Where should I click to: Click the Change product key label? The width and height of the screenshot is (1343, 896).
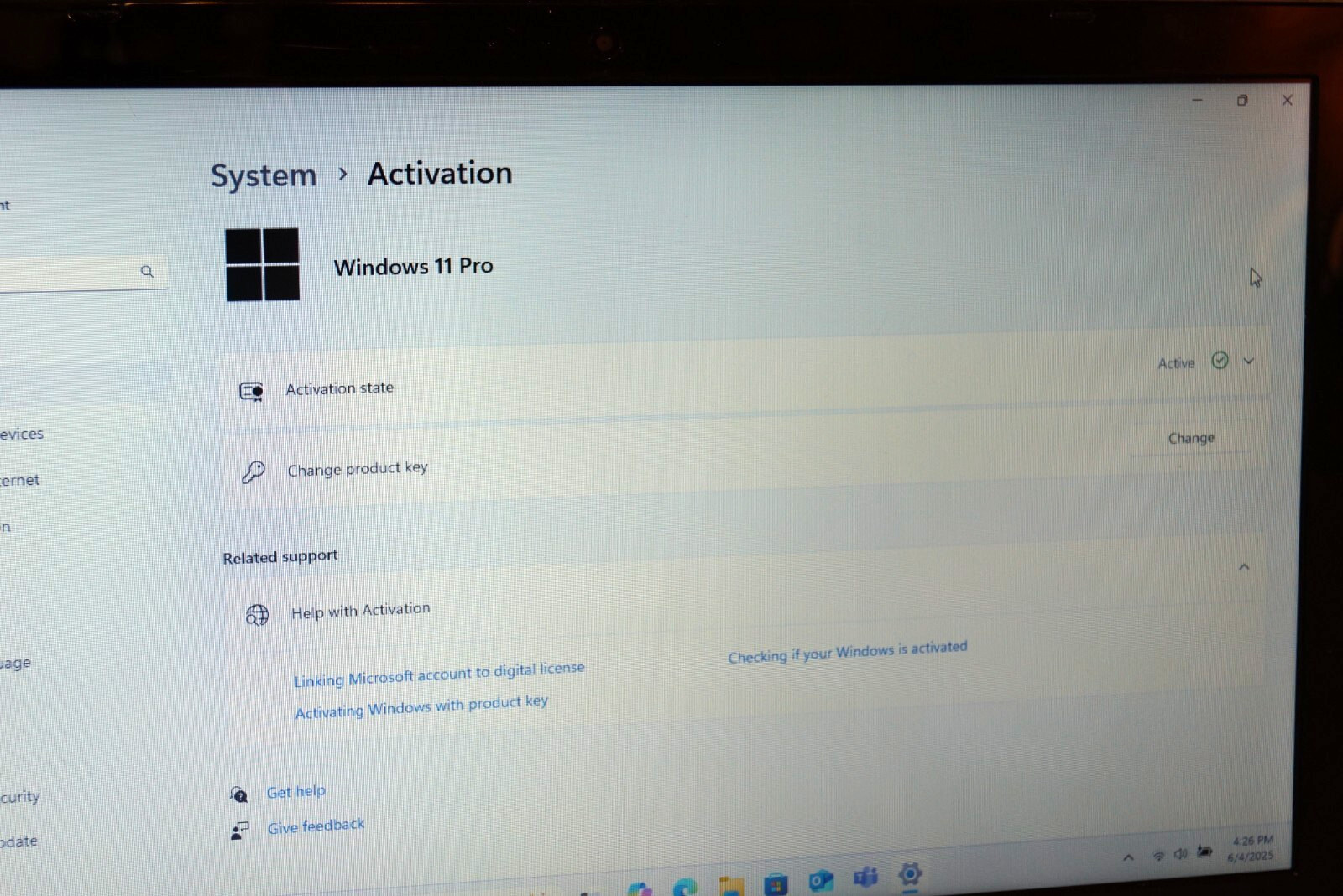[358, 469]
